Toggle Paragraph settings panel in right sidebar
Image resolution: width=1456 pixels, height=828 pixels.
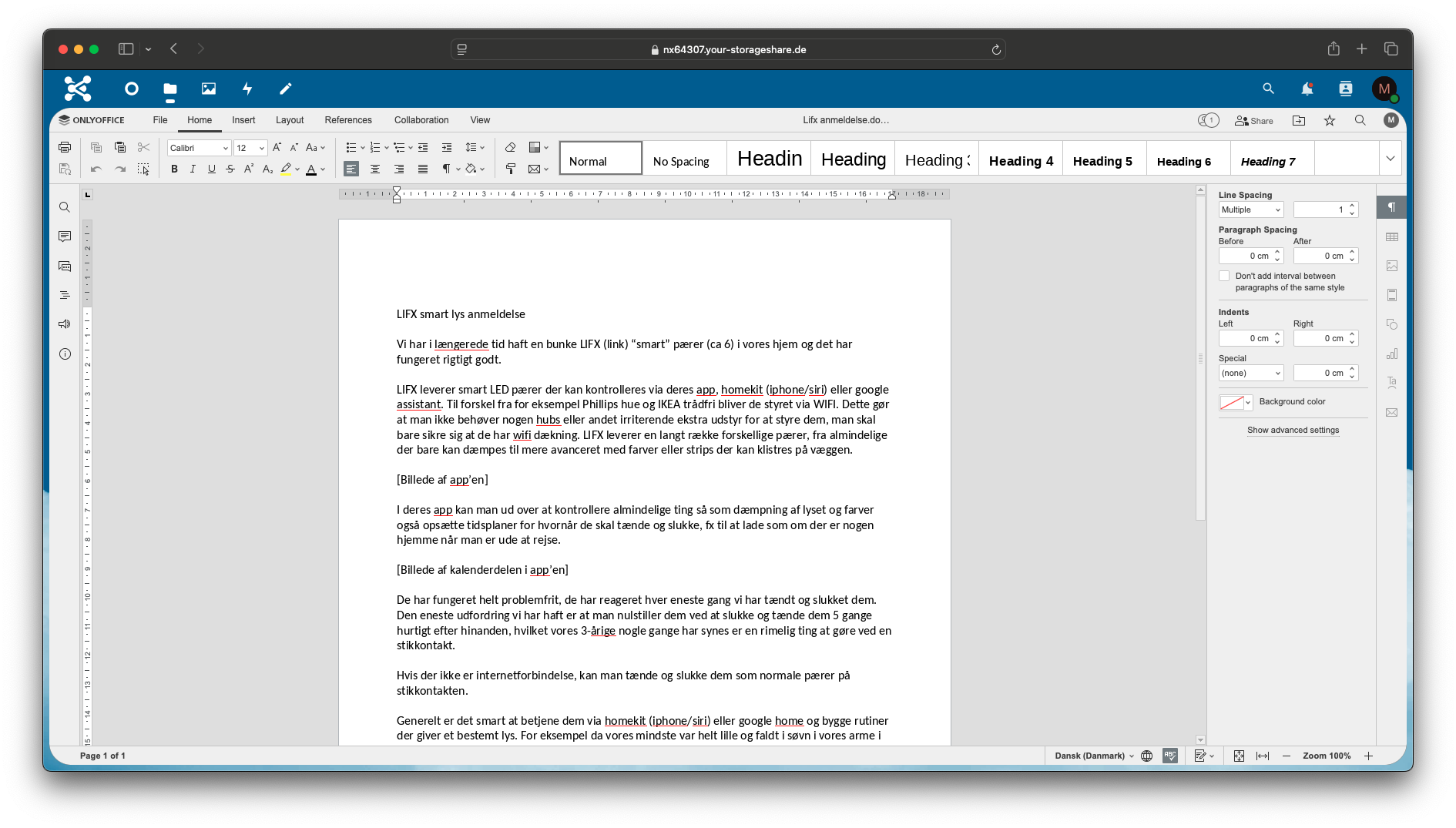point(1391,207)
